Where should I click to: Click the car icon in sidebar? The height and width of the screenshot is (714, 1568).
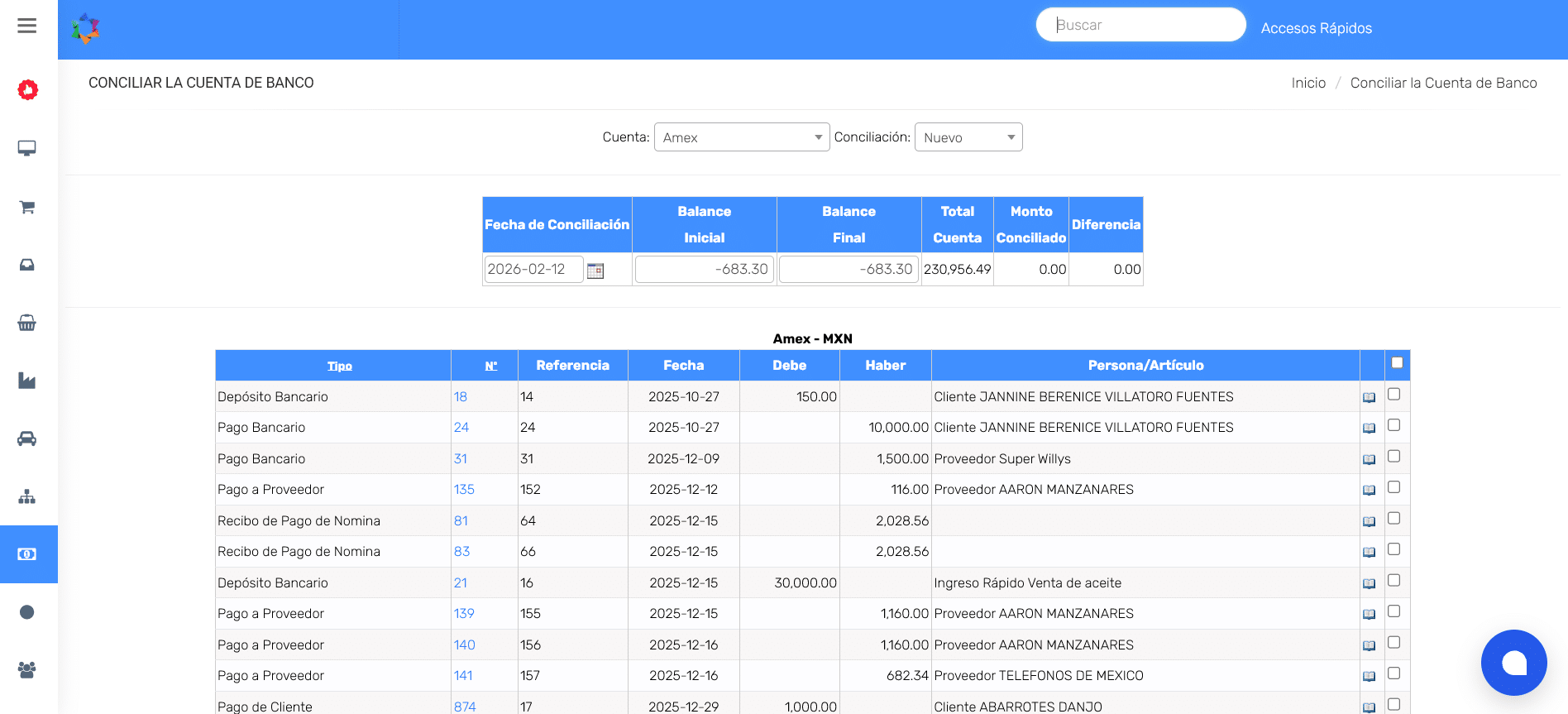point(27,438)
